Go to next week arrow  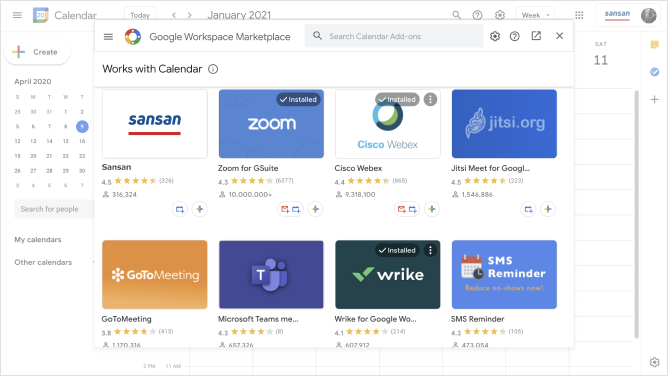point(190,15)
